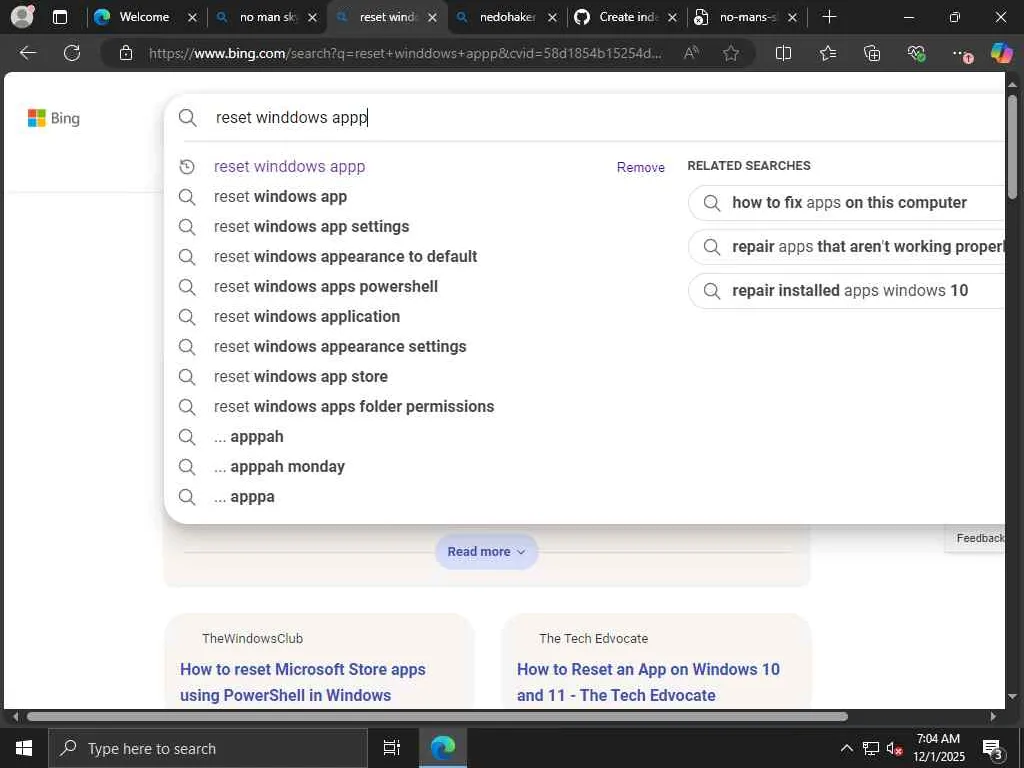Open notification center icon
1024x768 pixels.
tap(993, 749)
